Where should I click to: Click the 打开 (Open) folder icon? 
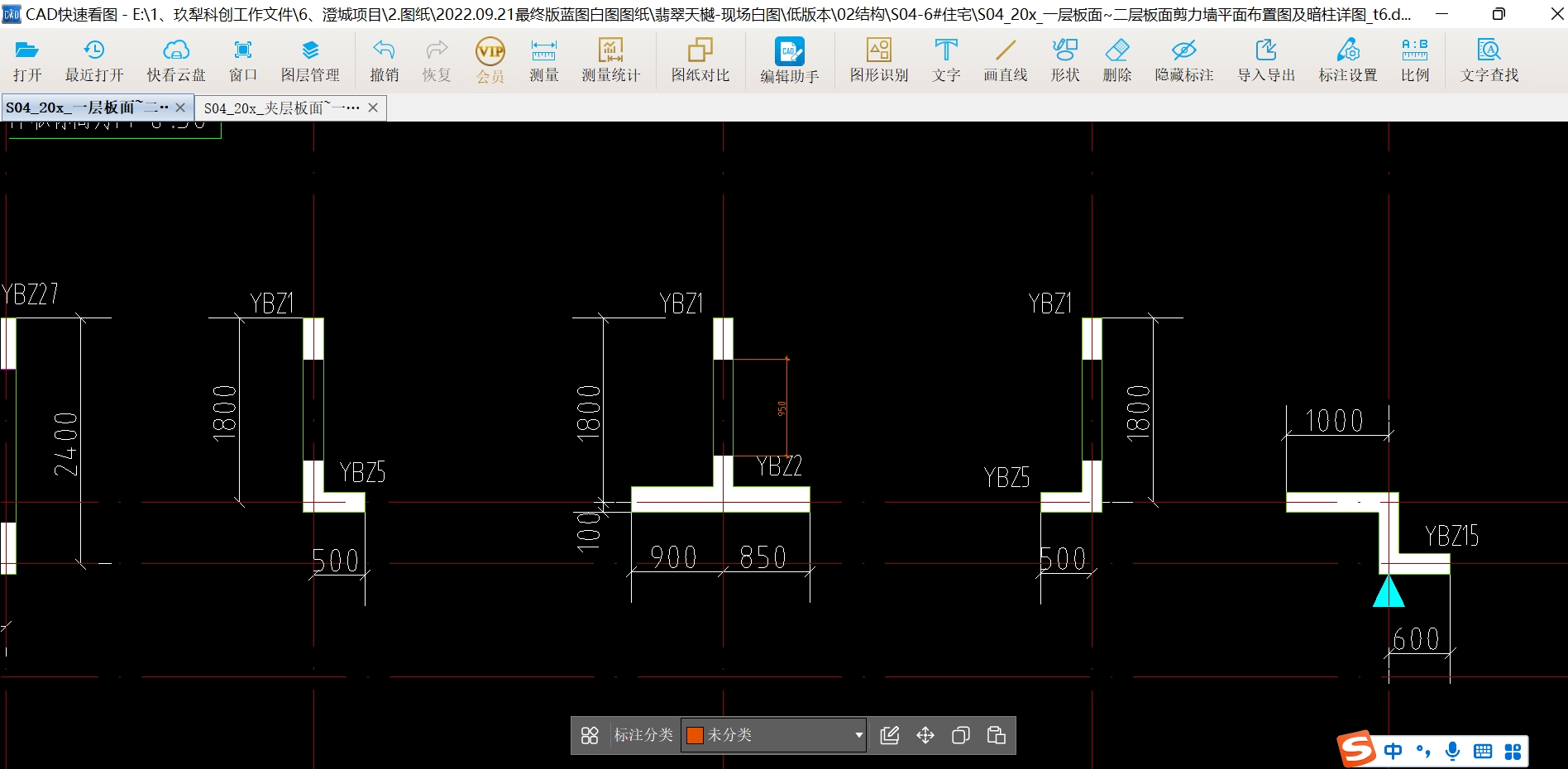coord(26,50)
